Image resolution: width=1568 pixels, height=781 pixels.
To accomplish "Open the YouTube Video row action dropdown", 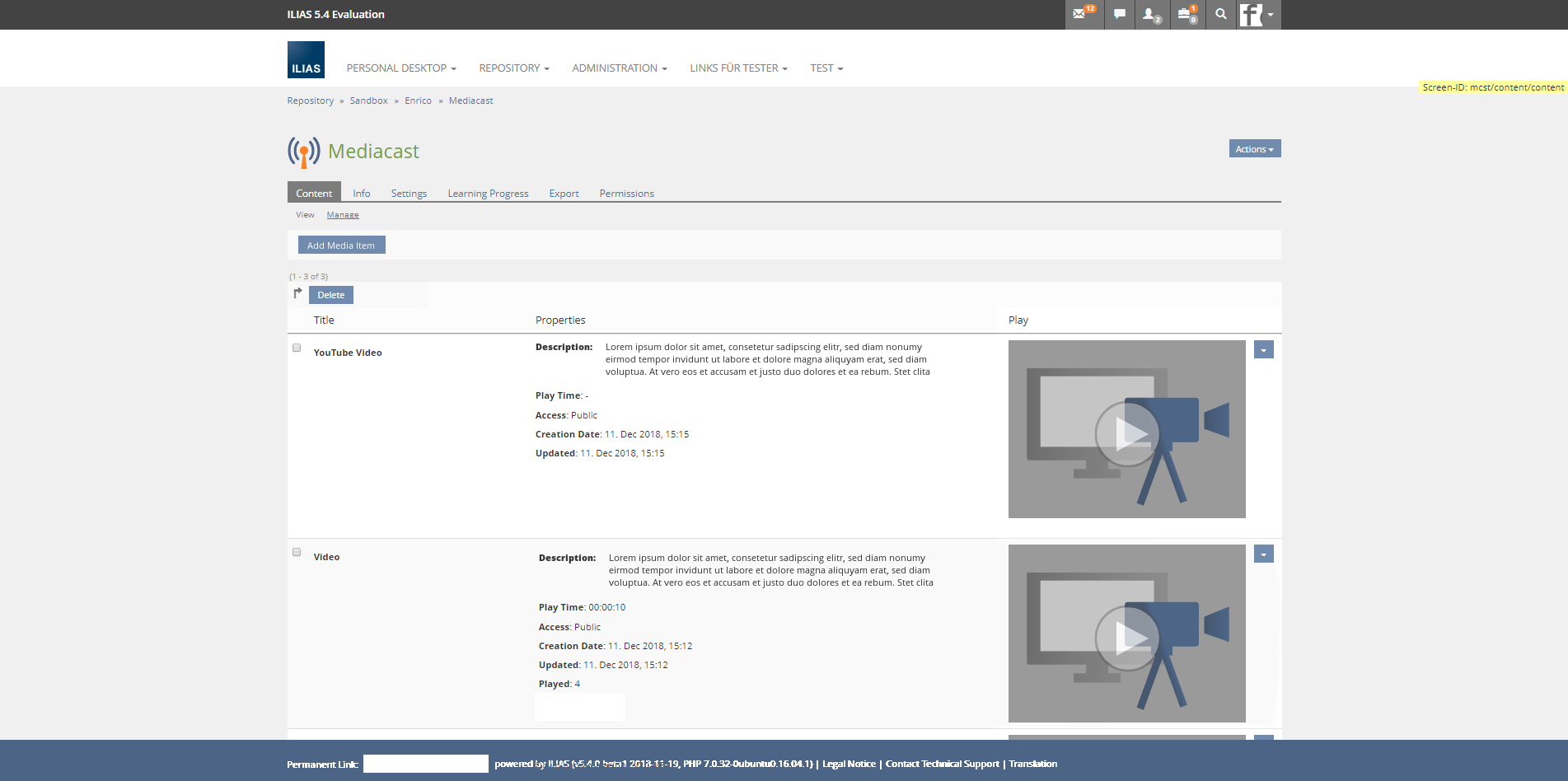I will (1263, 350).
